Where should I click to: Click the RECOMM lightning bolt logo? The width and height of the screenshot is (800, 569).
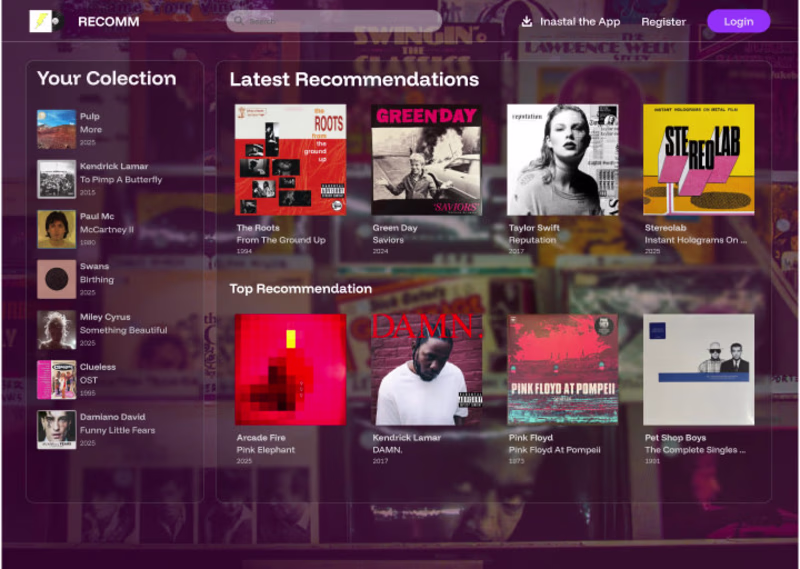coord(46,21)
